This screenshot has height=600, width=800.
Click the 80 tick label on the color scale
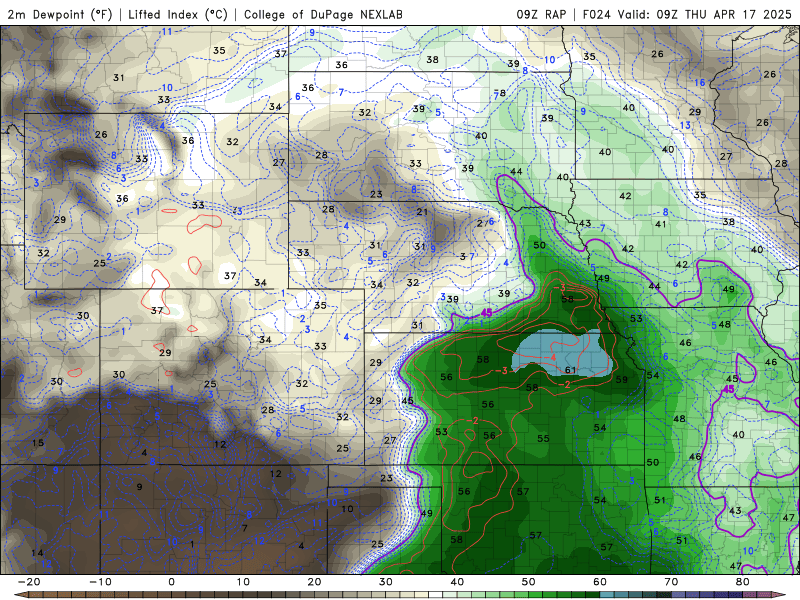743,582
